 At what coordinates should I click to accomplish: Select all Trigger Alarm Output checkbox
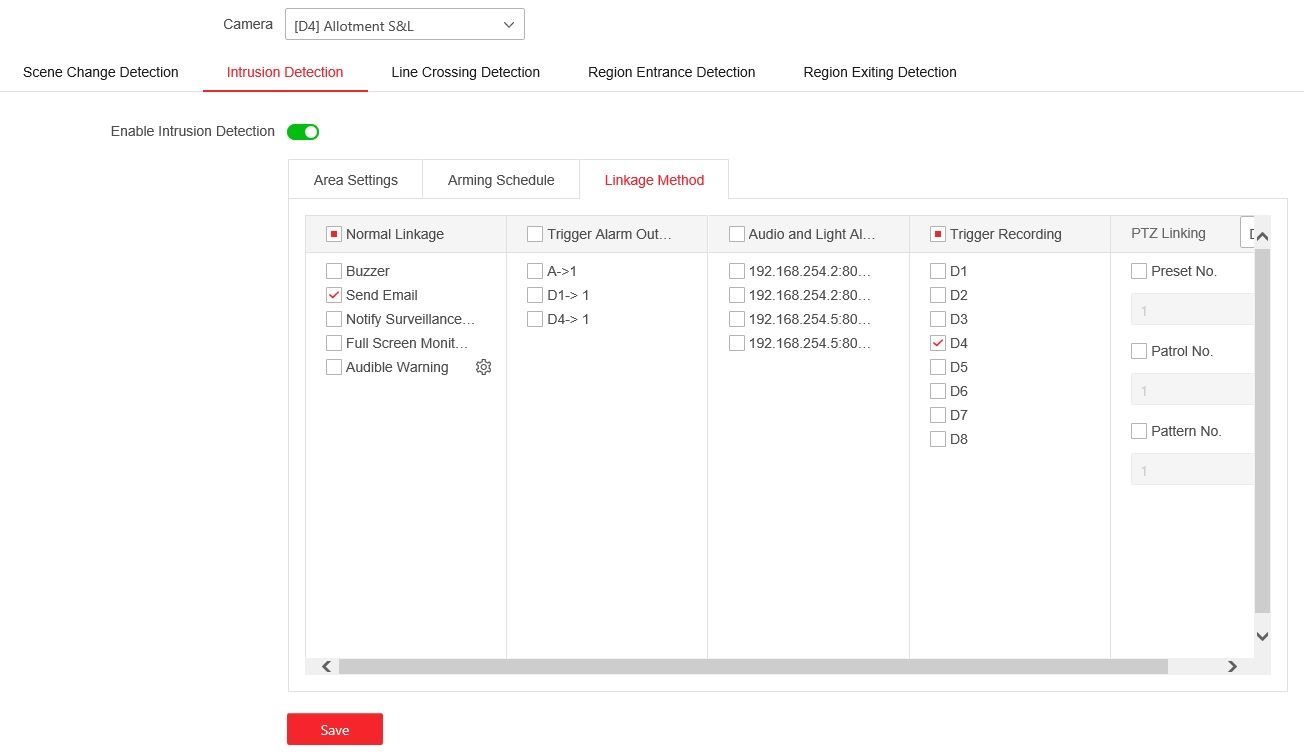(x=535, y=234)
